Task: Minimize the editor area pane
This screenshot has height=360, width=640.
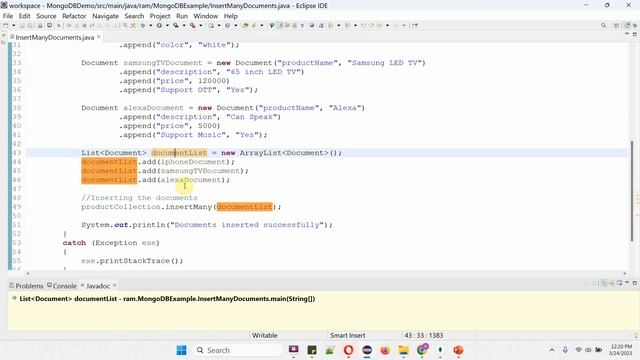Action: (627, 34)
